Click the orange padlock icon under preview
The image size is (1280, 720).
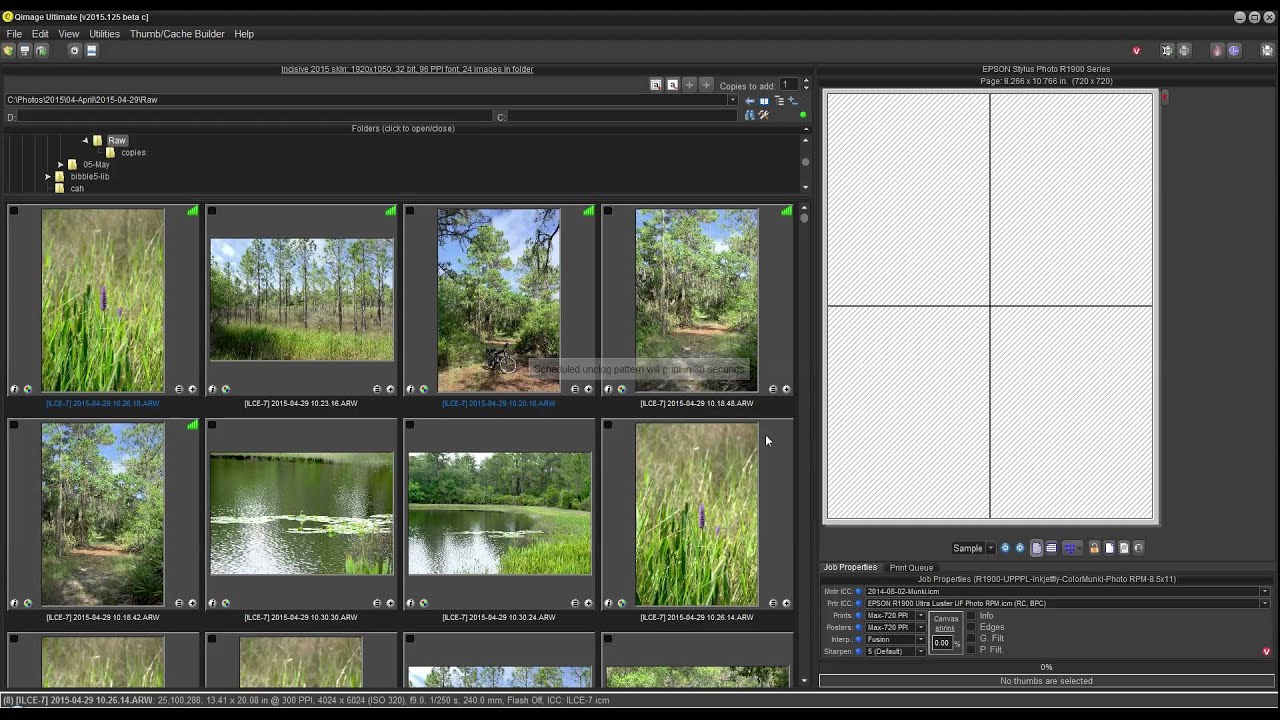point(1095,548)
